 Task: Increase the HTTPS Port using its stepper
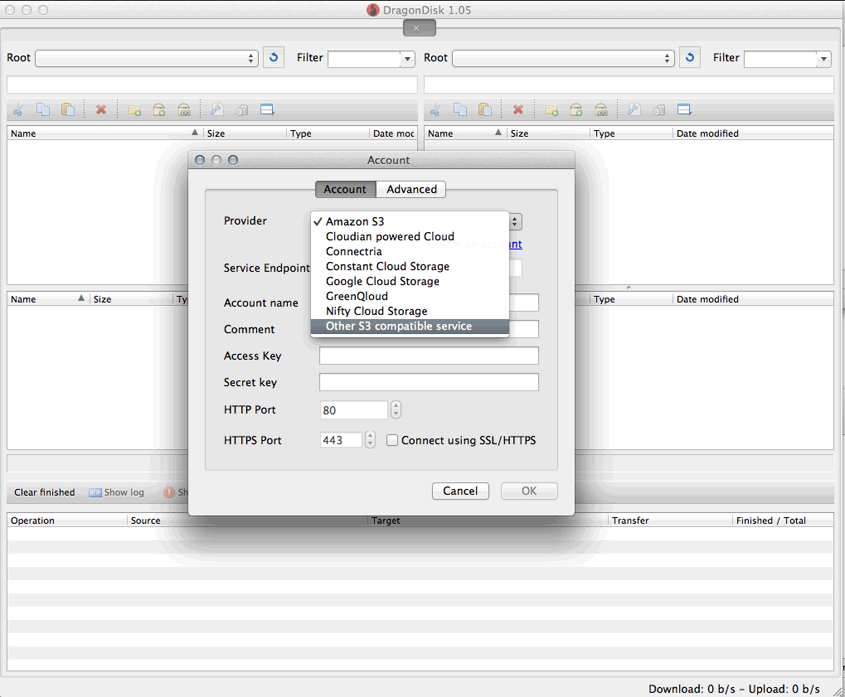pos(368,436)
